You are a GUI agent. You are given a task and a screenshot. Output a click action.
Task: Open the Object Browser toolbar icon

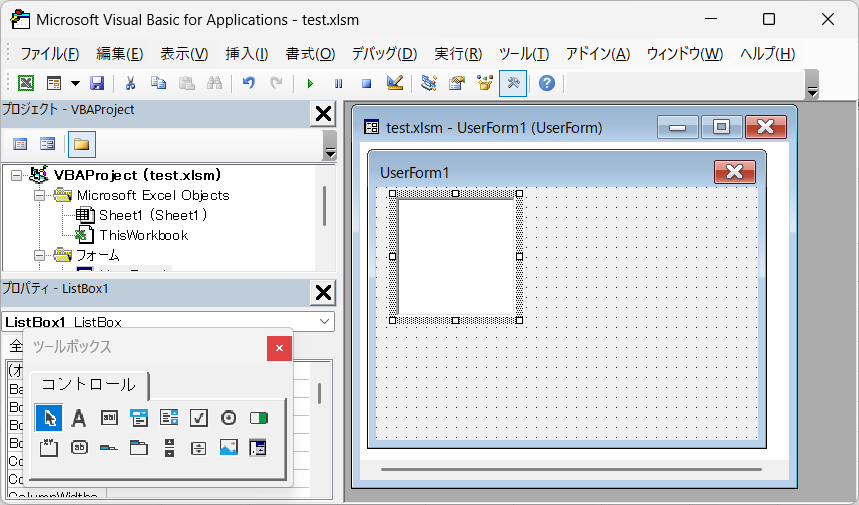(485, 83)
